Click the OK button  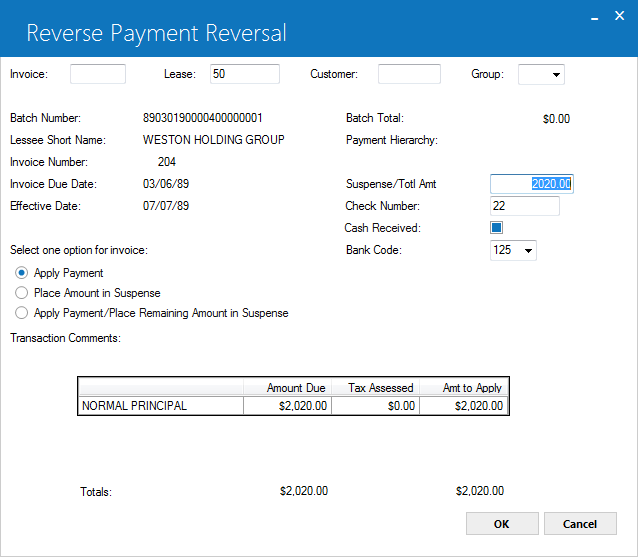pyautogui.click(x=502, y=524)
